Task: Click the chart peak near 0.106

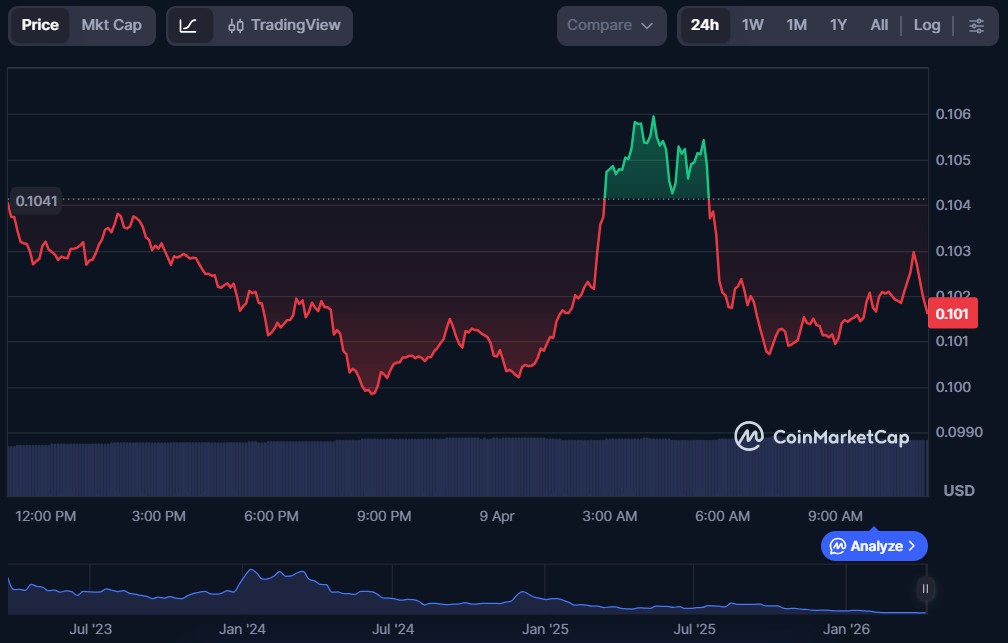Action: [653, 117]
